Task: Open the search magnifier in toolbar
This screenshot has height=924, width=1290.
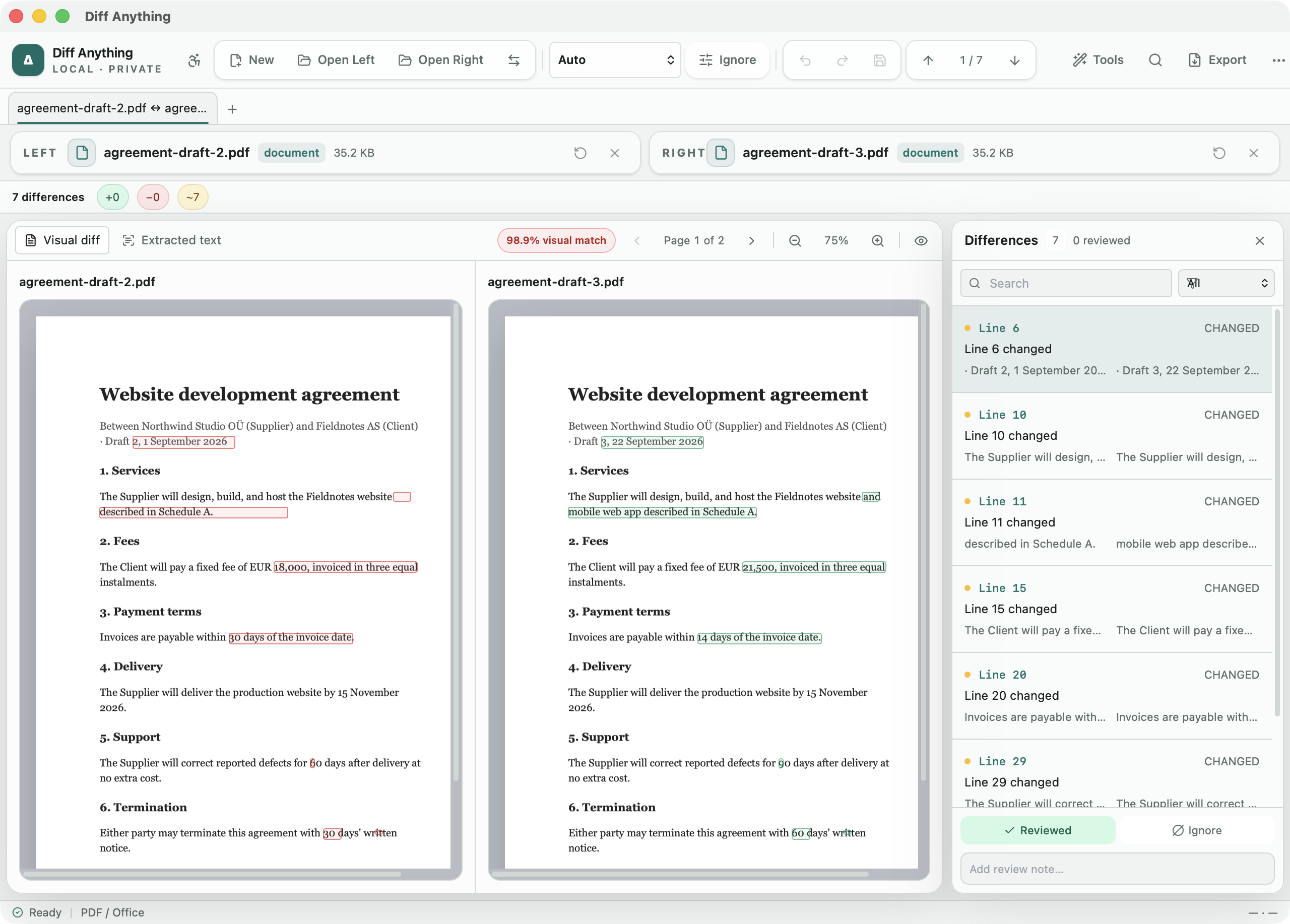Action: pos(1154,60)
